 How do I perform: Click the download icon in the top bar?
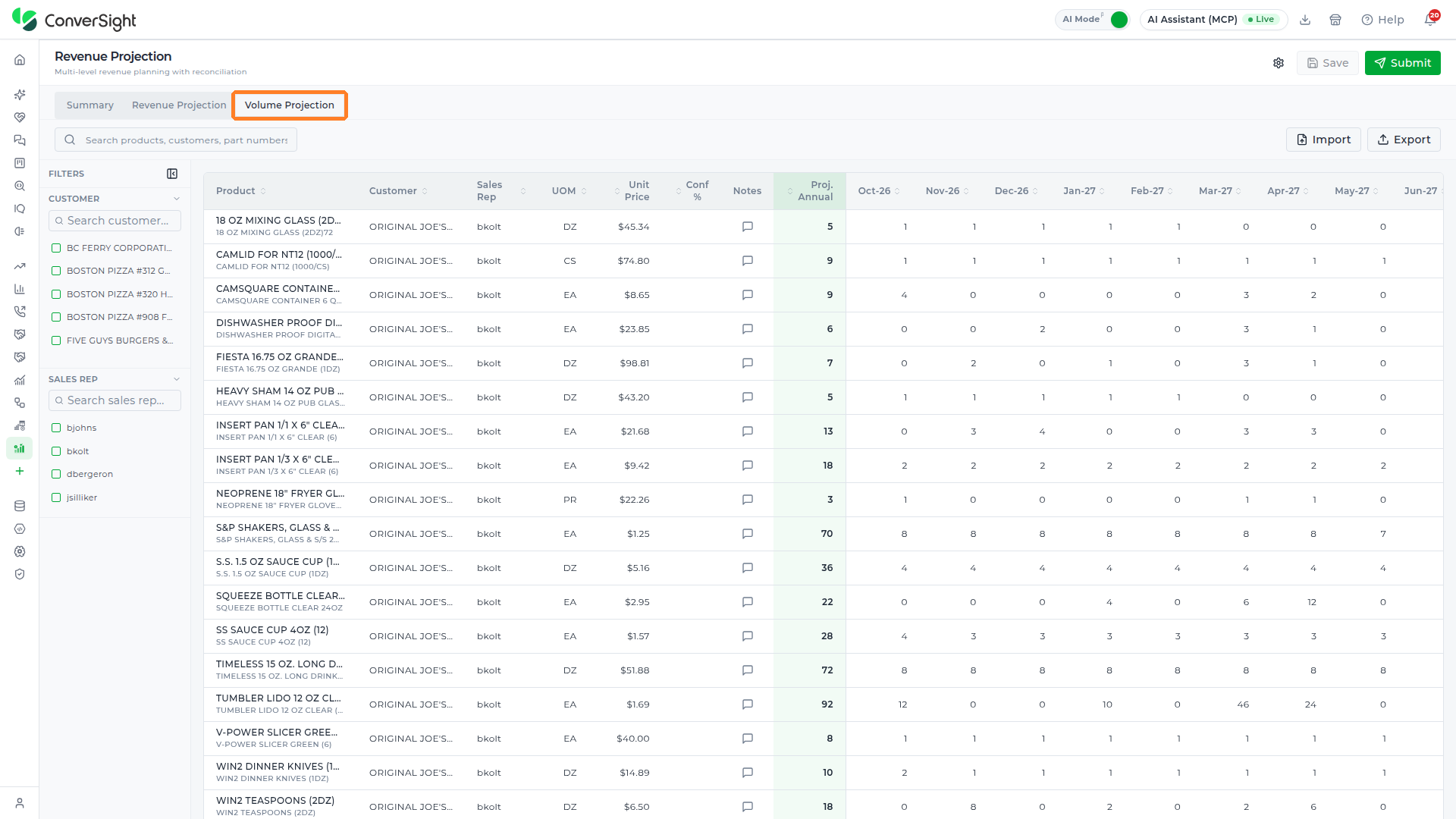[x=1305, y=20]
